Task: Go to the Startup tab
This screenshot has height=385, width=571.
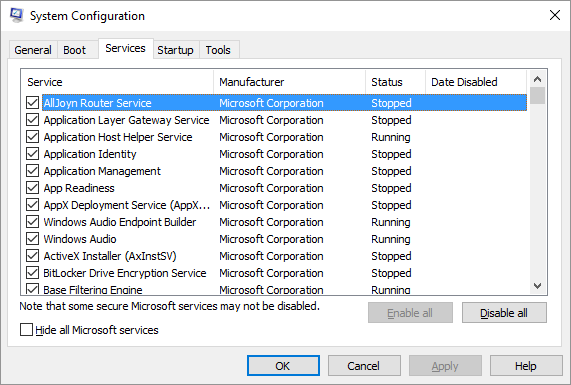Action: pos(175,50)
